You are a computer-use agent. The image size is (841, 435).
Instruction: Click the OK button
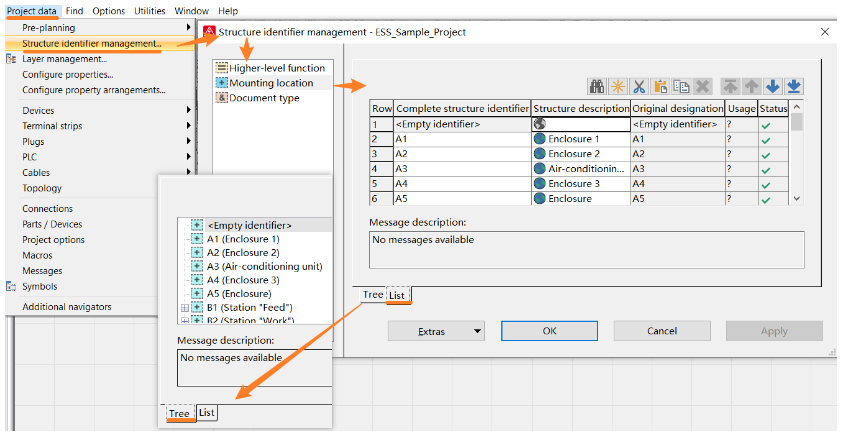tap(549, 331)
